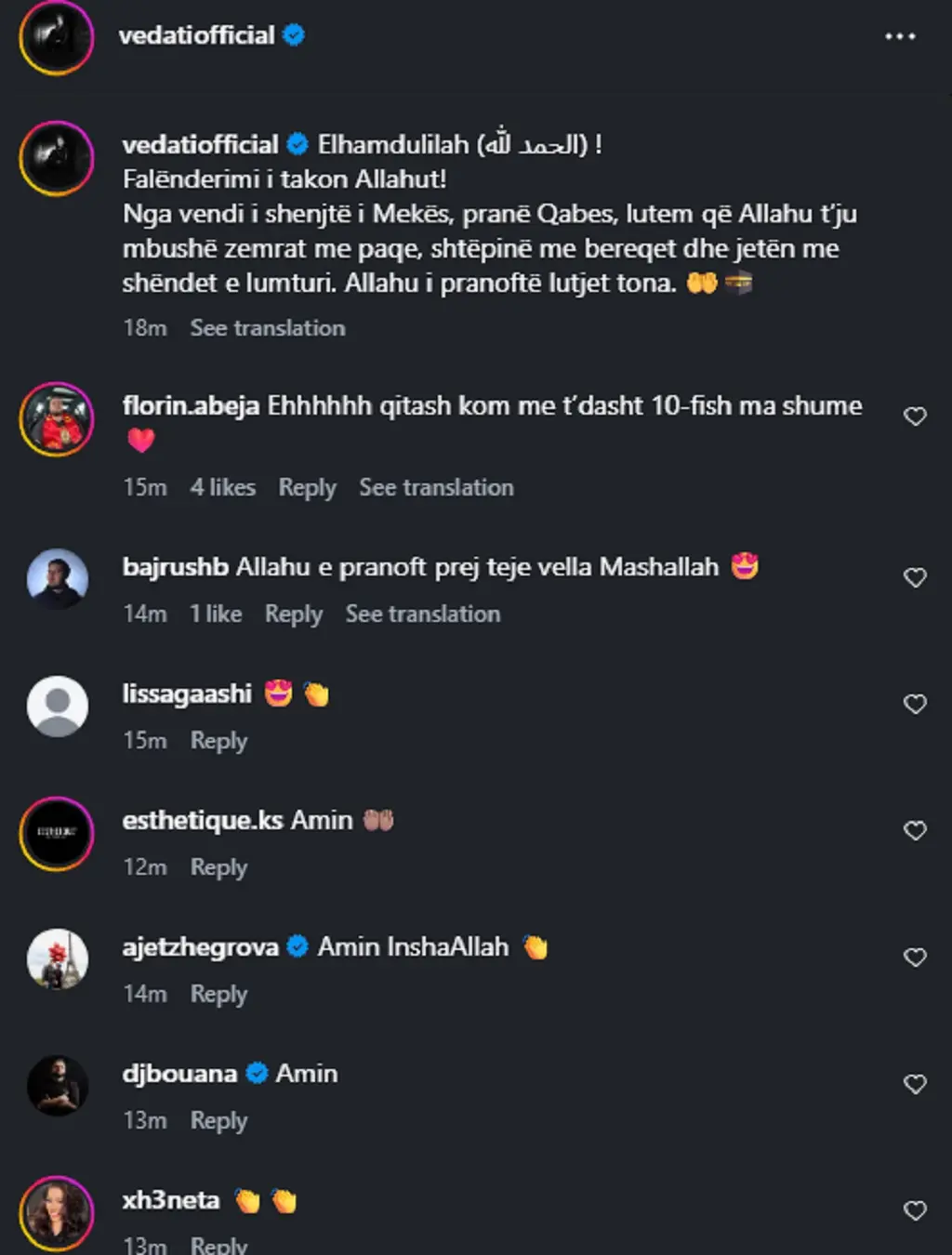
Task: Reply to florin.abeja's comment
Action: pos(307,487)
